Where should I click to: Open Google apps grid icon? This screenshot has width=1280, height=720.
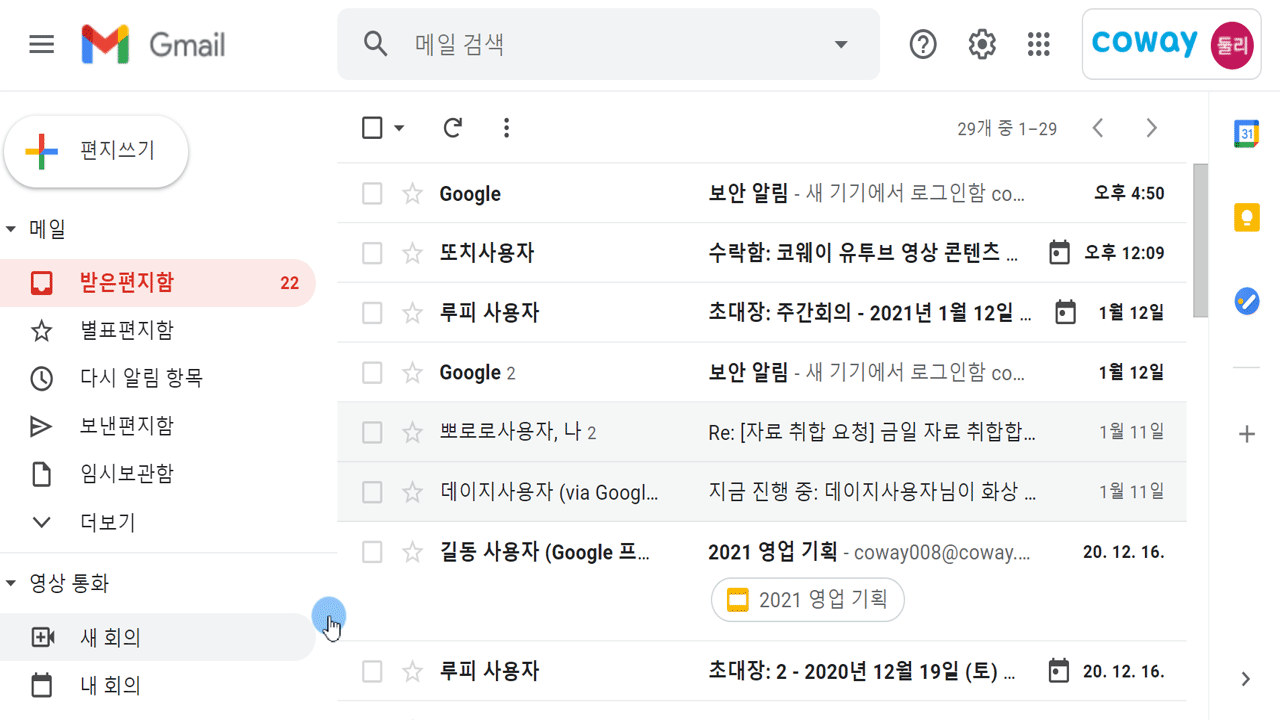(x=1039, y=44)
